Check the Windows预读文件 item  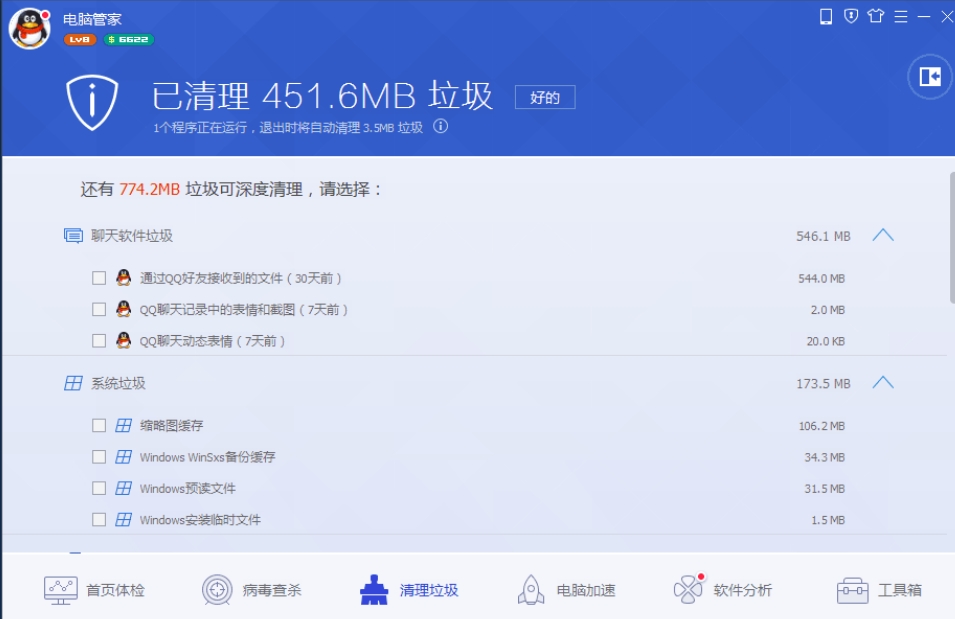(x=98, y=488)
